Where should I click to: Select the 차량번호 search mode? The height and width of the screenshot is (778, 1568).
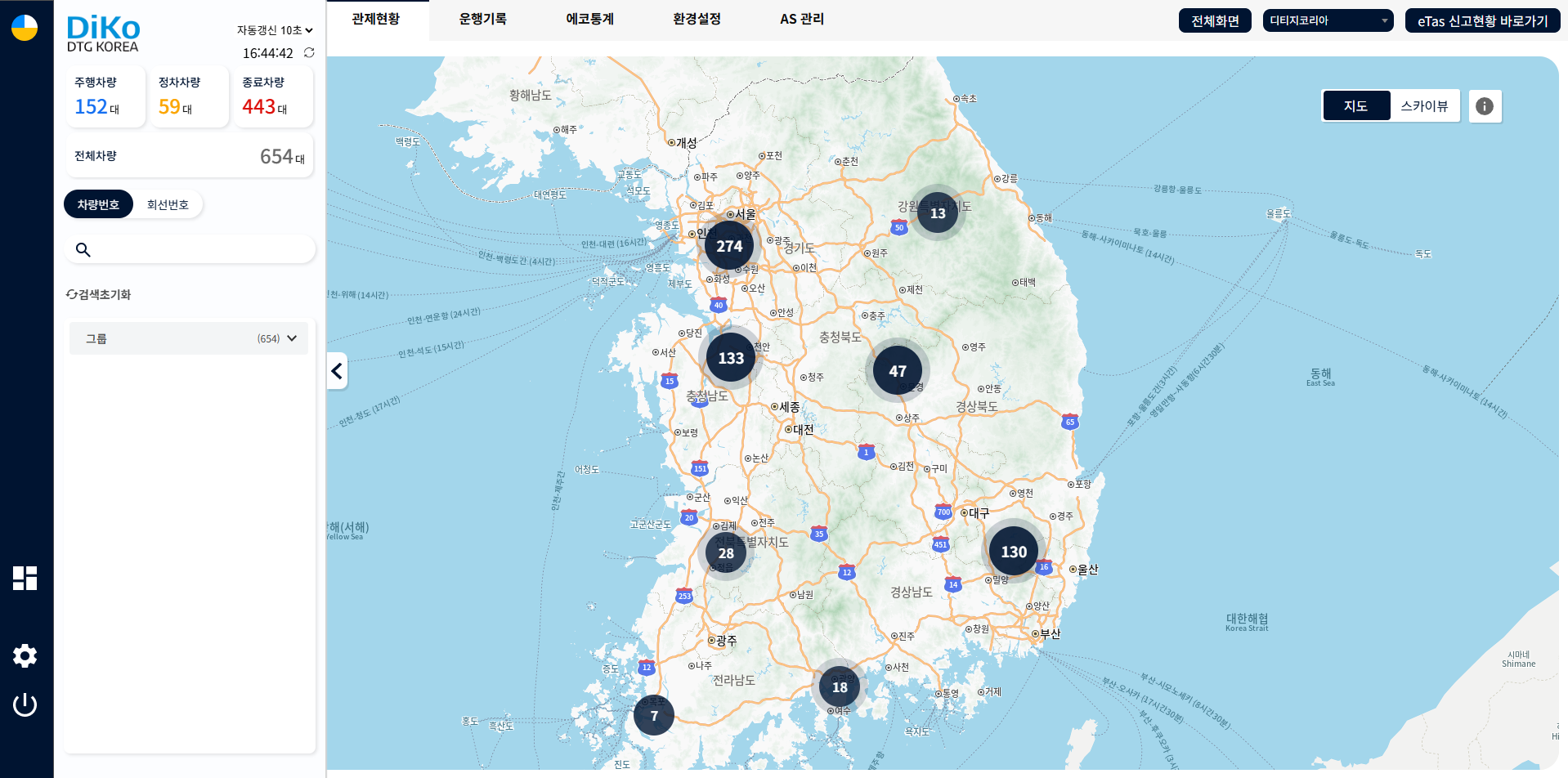click(98, 205)
